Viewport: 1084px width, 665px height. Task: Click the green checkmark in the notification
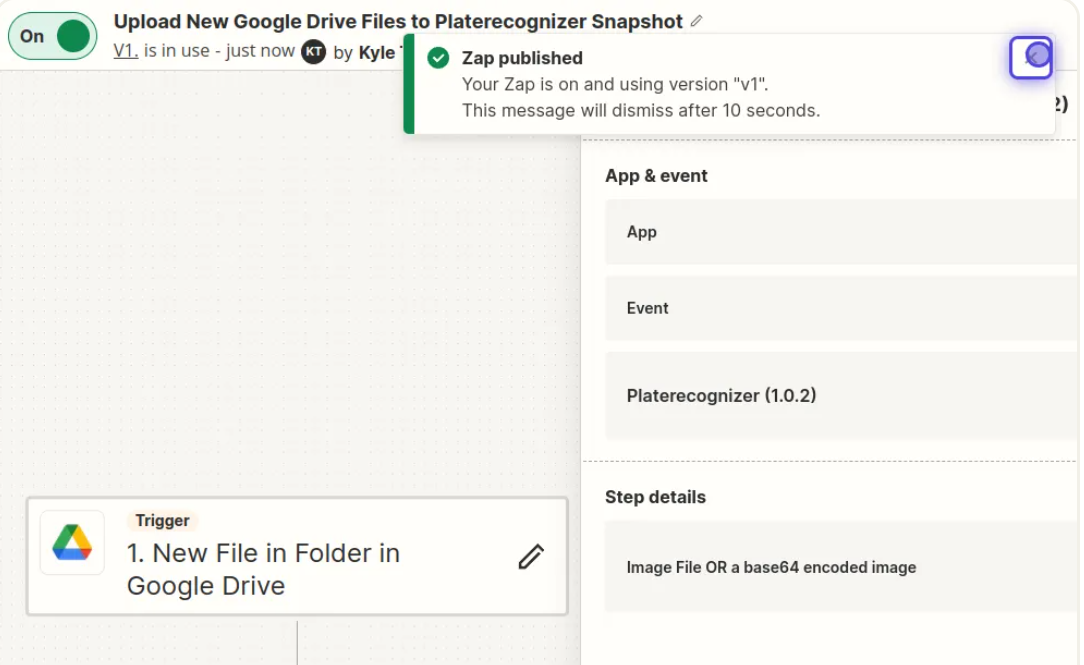438,58
